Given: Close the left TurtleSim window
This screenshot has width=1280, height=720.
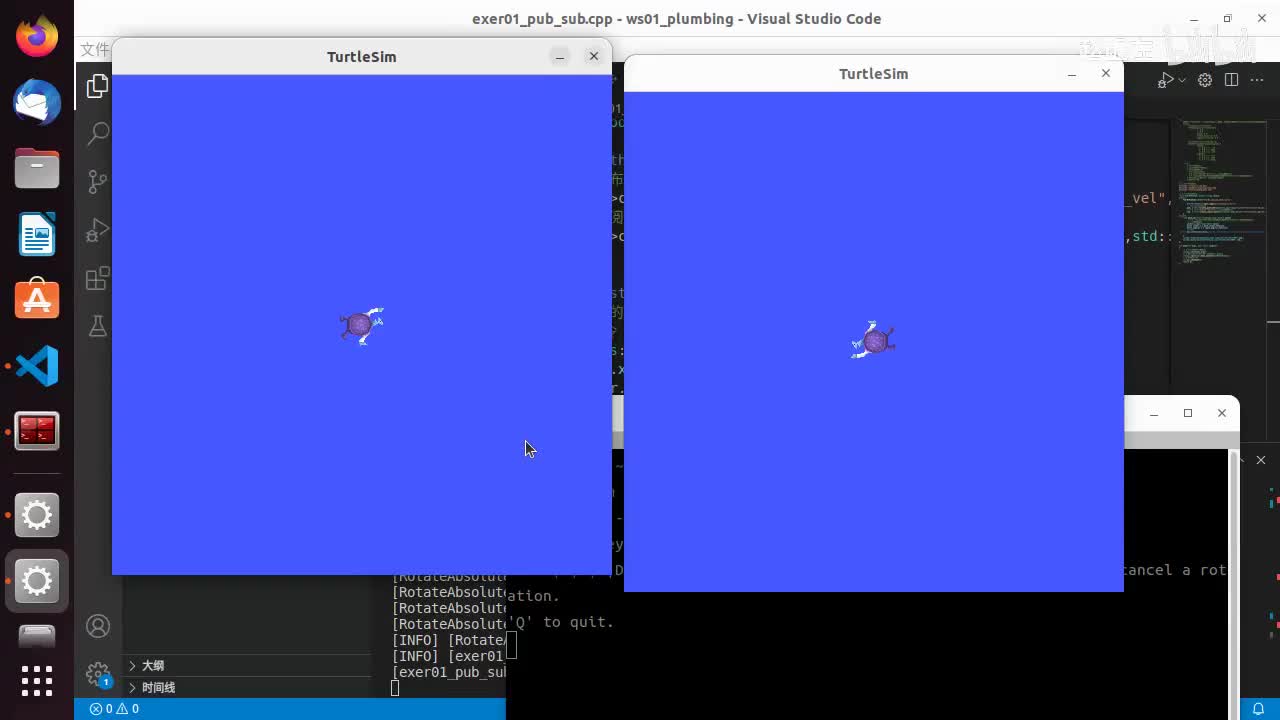Looking at the screenshot, I should pyautogui.click(x=594, y=56).
